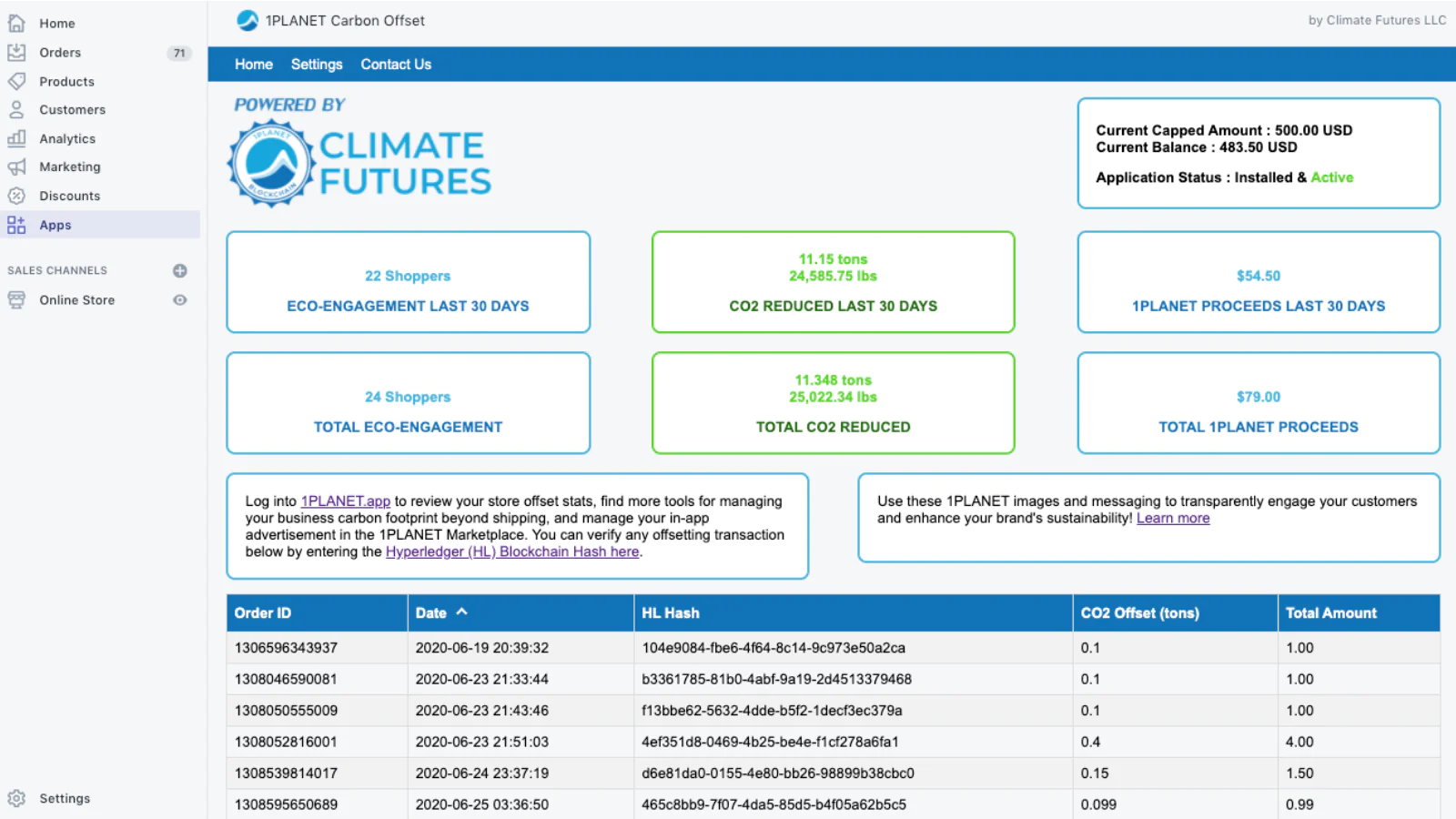Sort table by Order ID header
The image size is (1456, 819).
(317, 613)
